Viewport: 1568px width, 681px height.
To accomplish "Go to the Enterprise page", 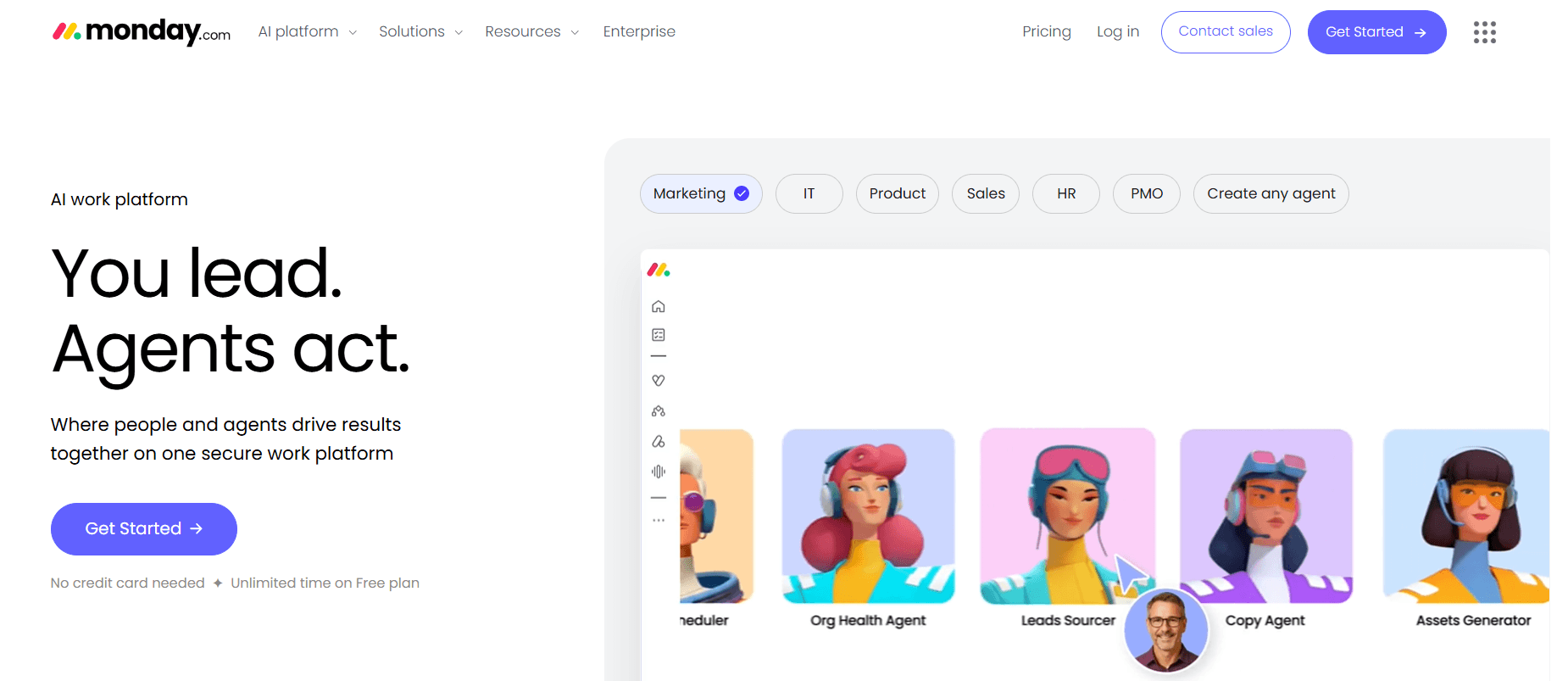I will click(x=639, y=31).
